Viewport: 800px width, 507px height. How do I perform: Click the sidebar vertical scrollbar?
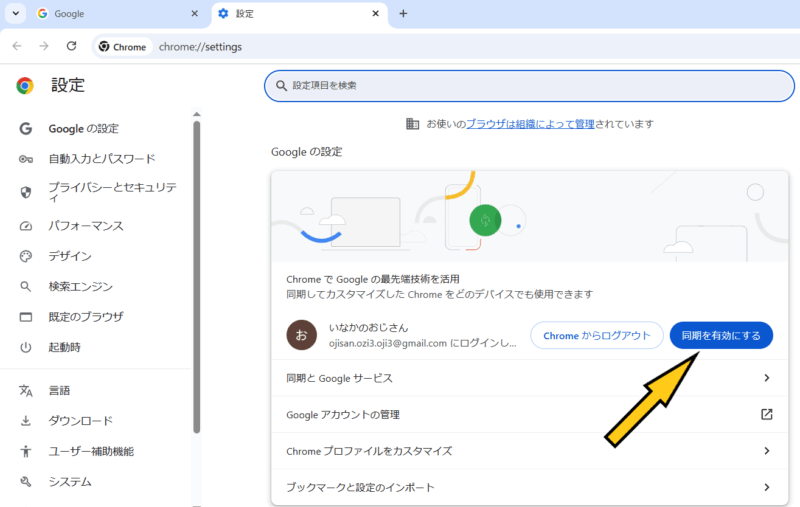(x=197, y=277)
